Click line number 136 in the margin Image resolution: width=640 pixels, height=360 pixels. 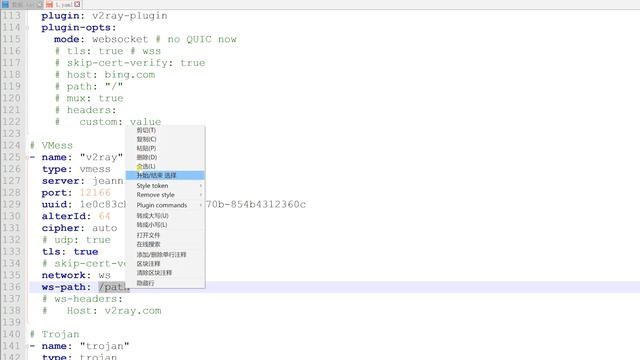point(11,287)
